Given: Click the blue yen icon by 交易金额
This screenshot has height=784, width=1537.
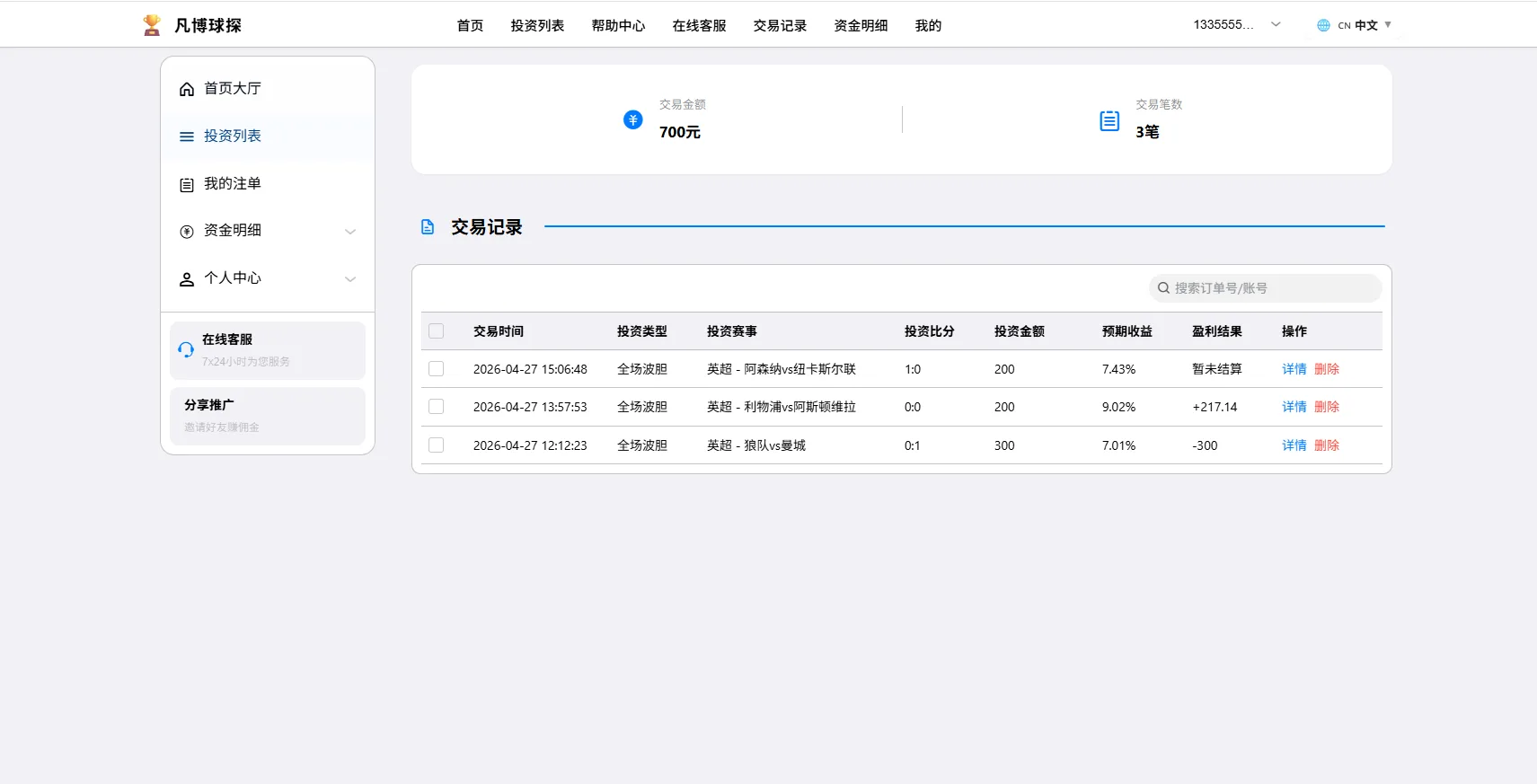Looking at the screenshot, I should pos(633,119).
